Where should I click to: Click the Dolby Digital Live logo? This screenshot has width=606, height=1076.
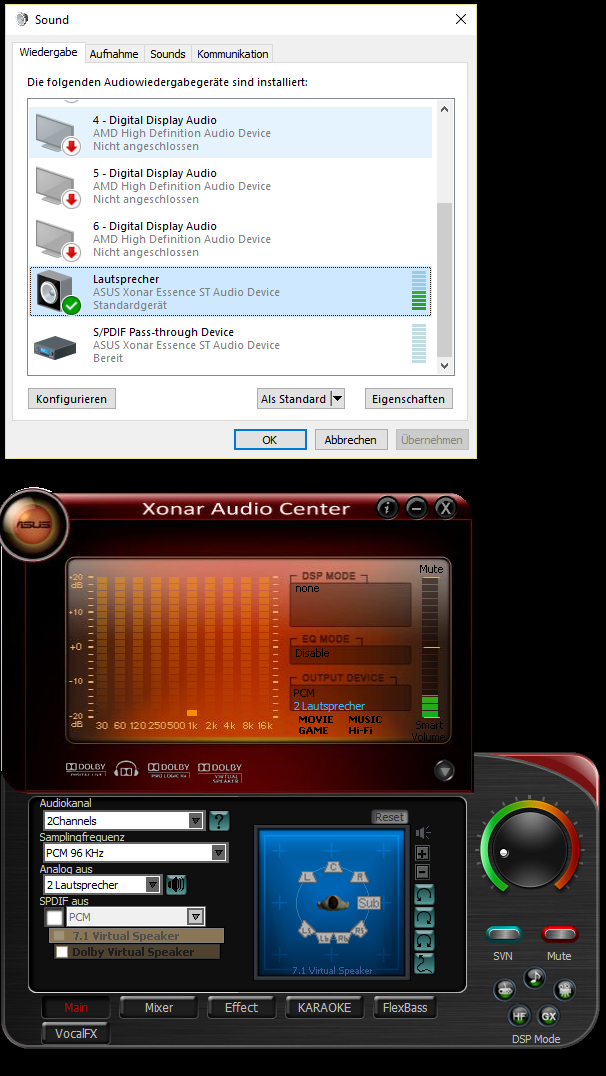point(86,769)
